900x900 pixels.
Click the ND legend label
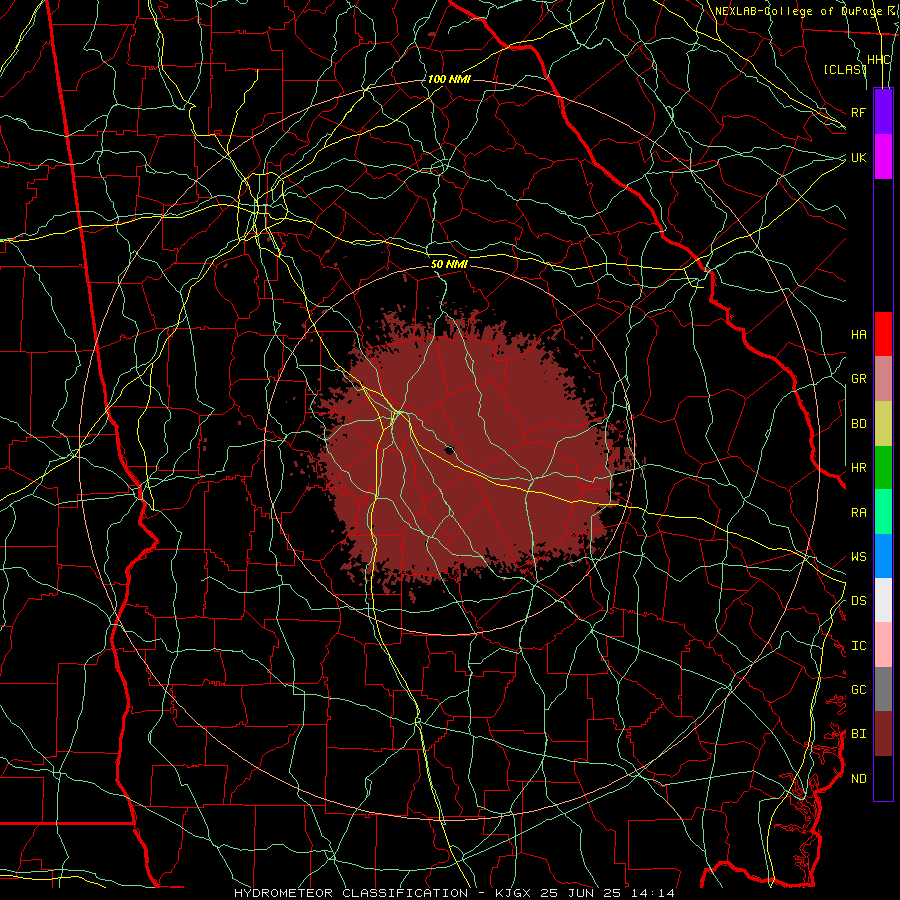(x=858, y=778)
